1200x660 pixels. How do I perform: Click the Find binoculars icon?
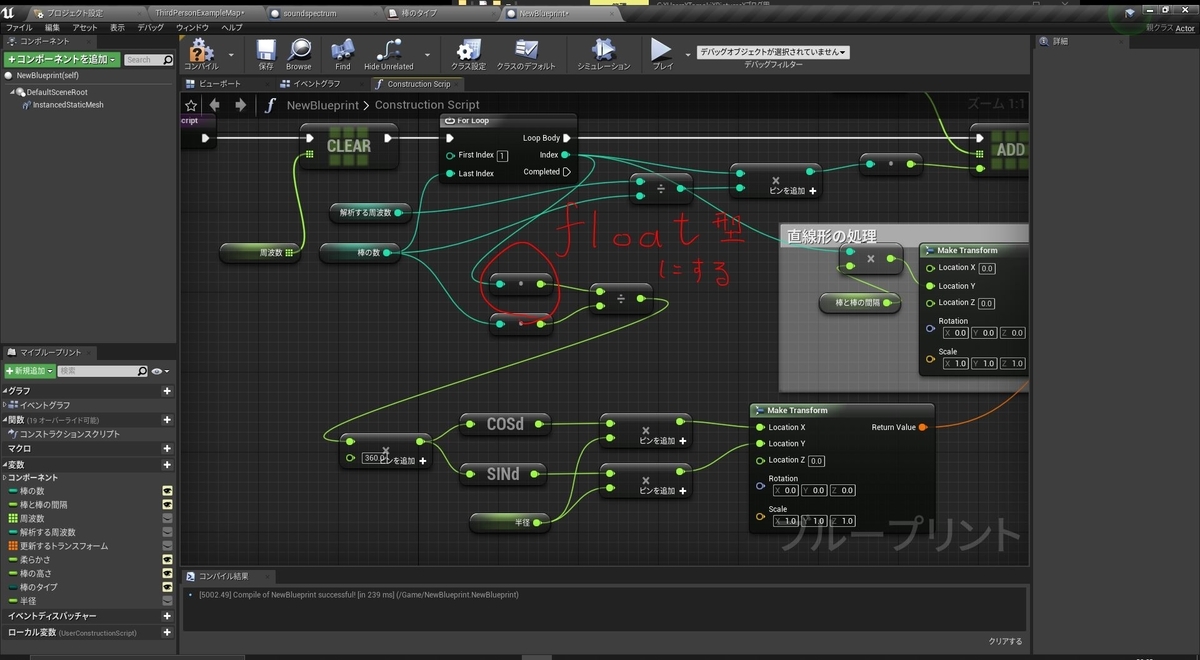click(x=343, y=51)
